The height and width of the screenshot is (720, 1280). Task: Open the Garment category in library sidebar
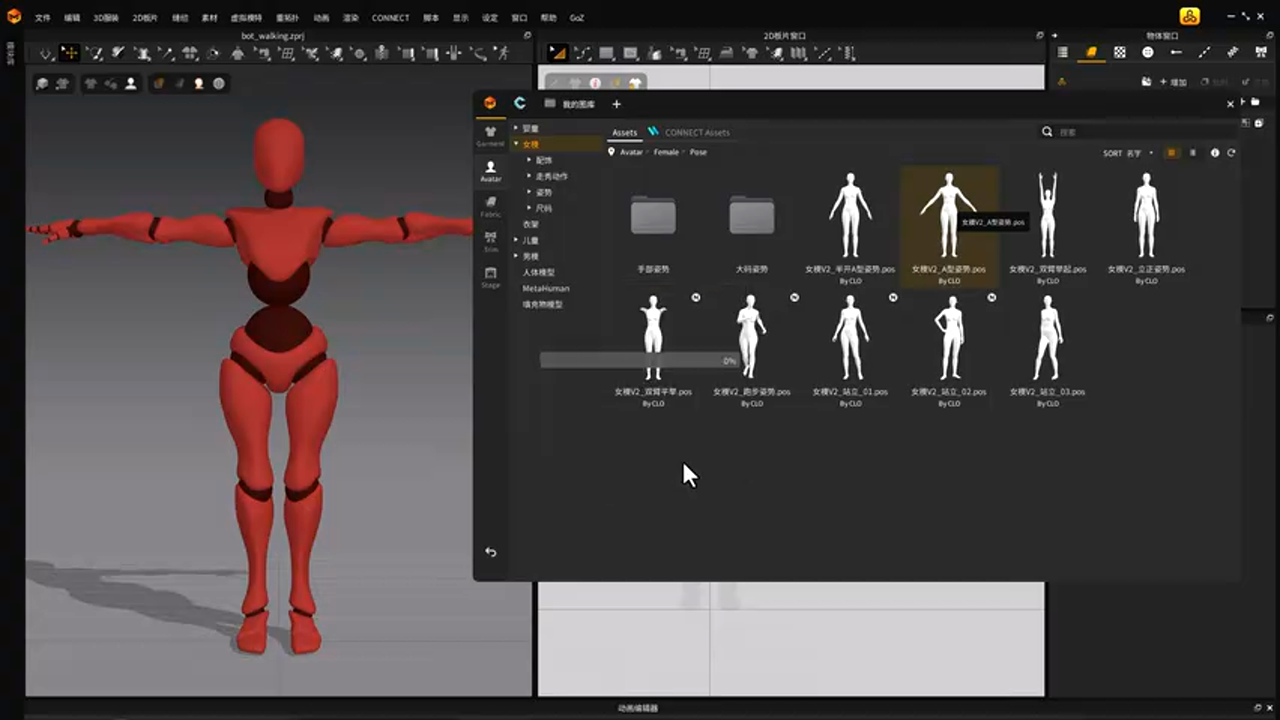490,135
